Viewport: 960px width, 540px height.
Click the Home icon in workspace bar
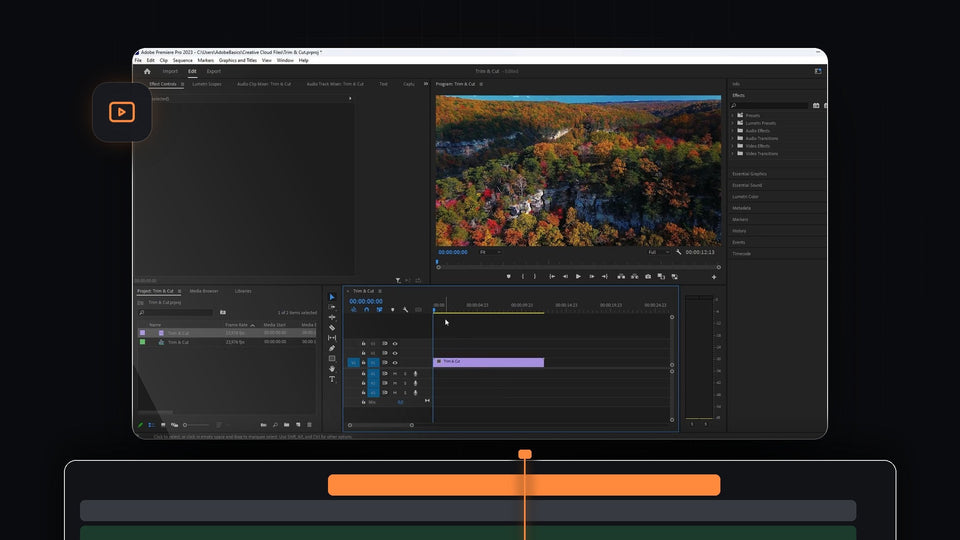147,71
